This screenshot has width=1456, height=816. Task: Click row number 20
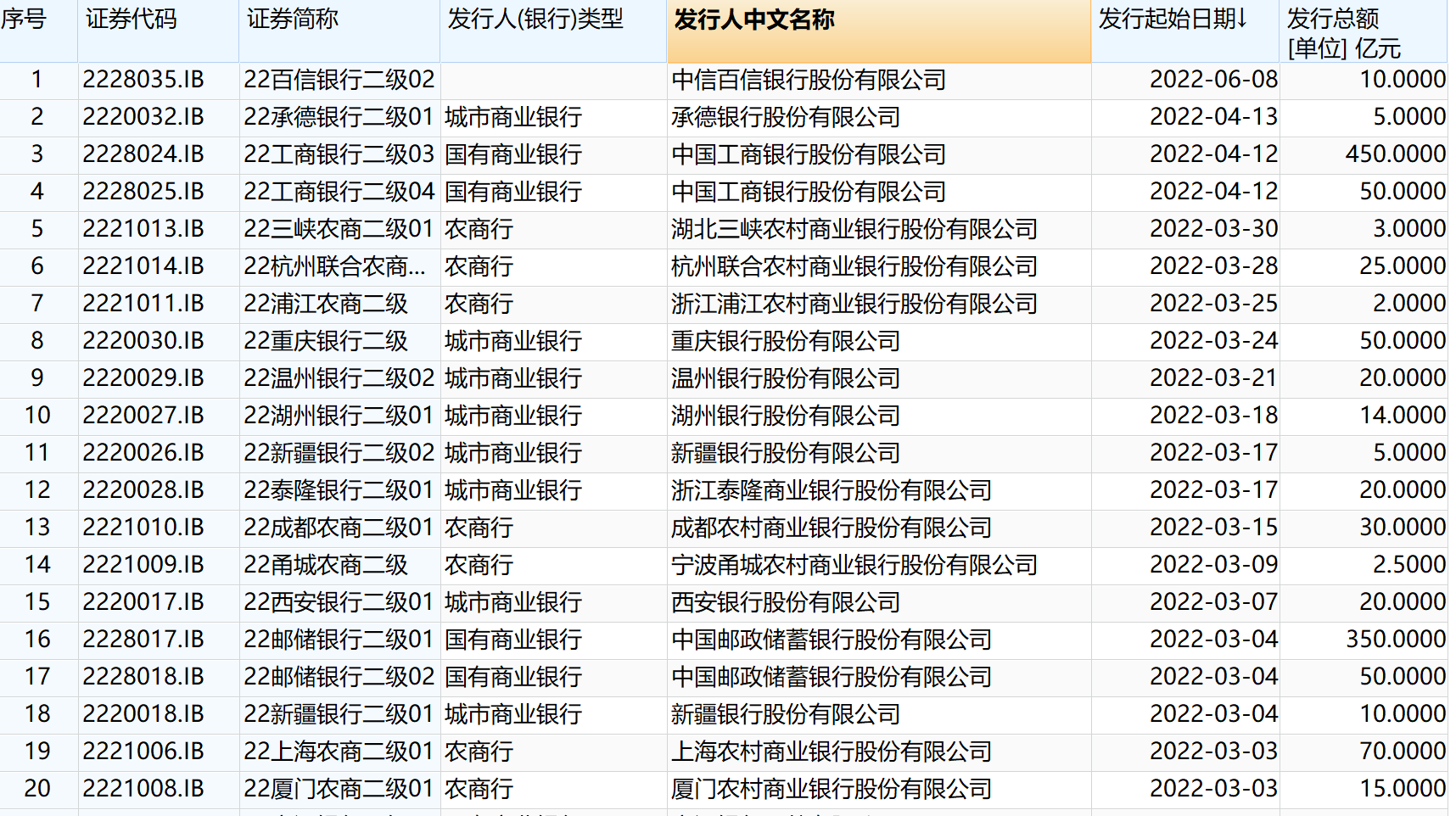37,789
